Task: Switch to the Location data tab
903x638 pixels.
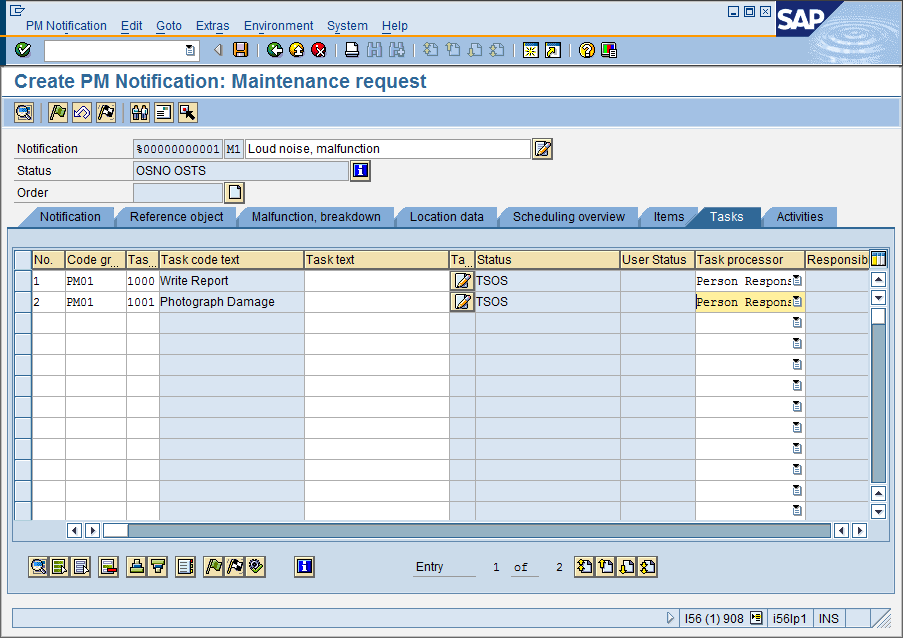Action: [446, 217]
